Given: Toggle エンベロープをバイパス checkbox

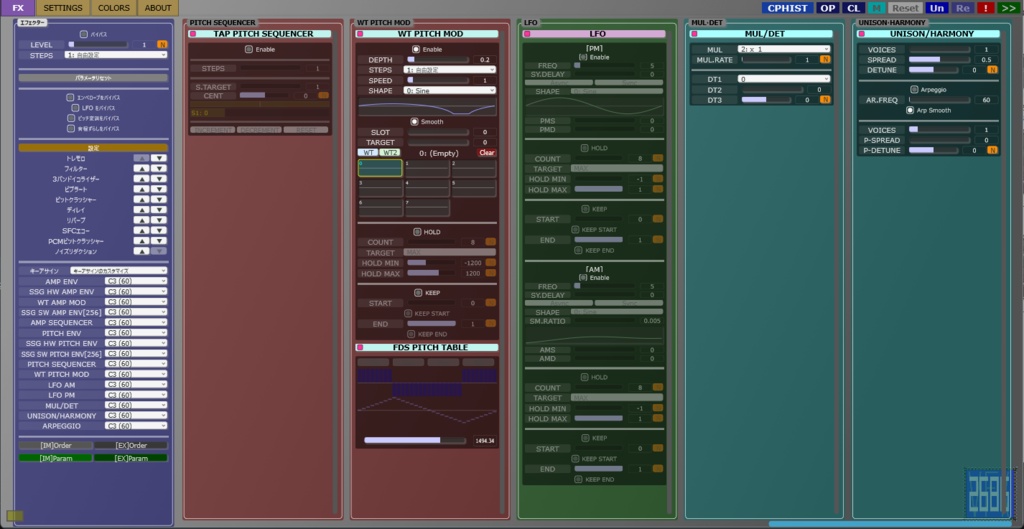Looking at the screenshot, I should point(71,97).
